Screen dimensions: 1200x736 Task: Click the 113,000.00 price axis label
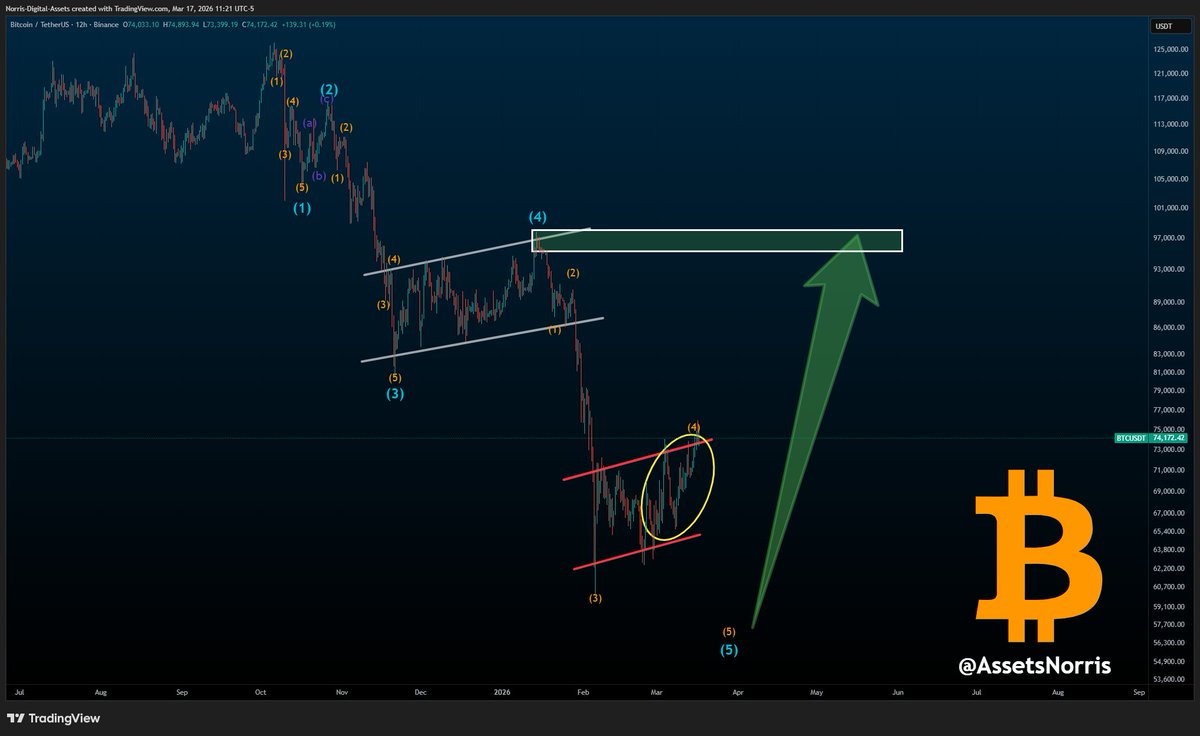[1171, 124]
